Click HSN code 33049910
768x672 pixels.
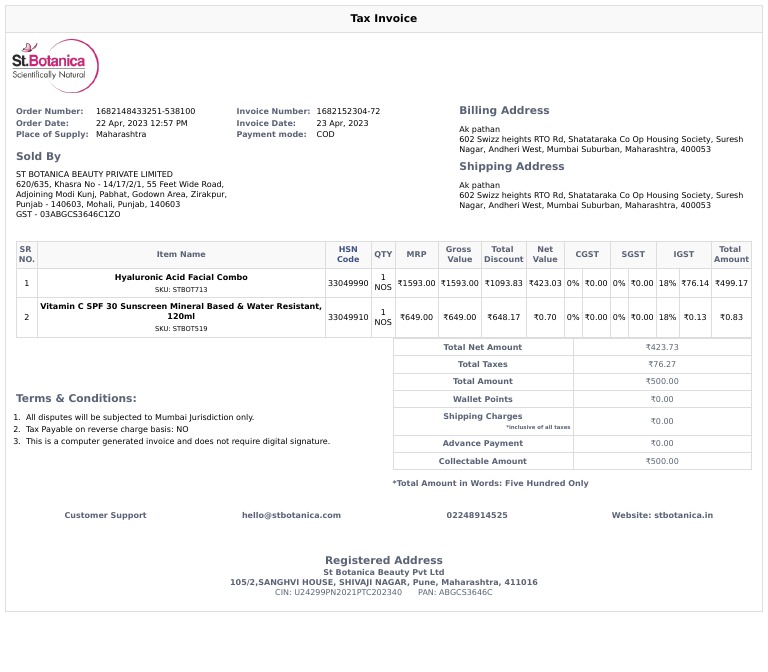click(348, 317)
